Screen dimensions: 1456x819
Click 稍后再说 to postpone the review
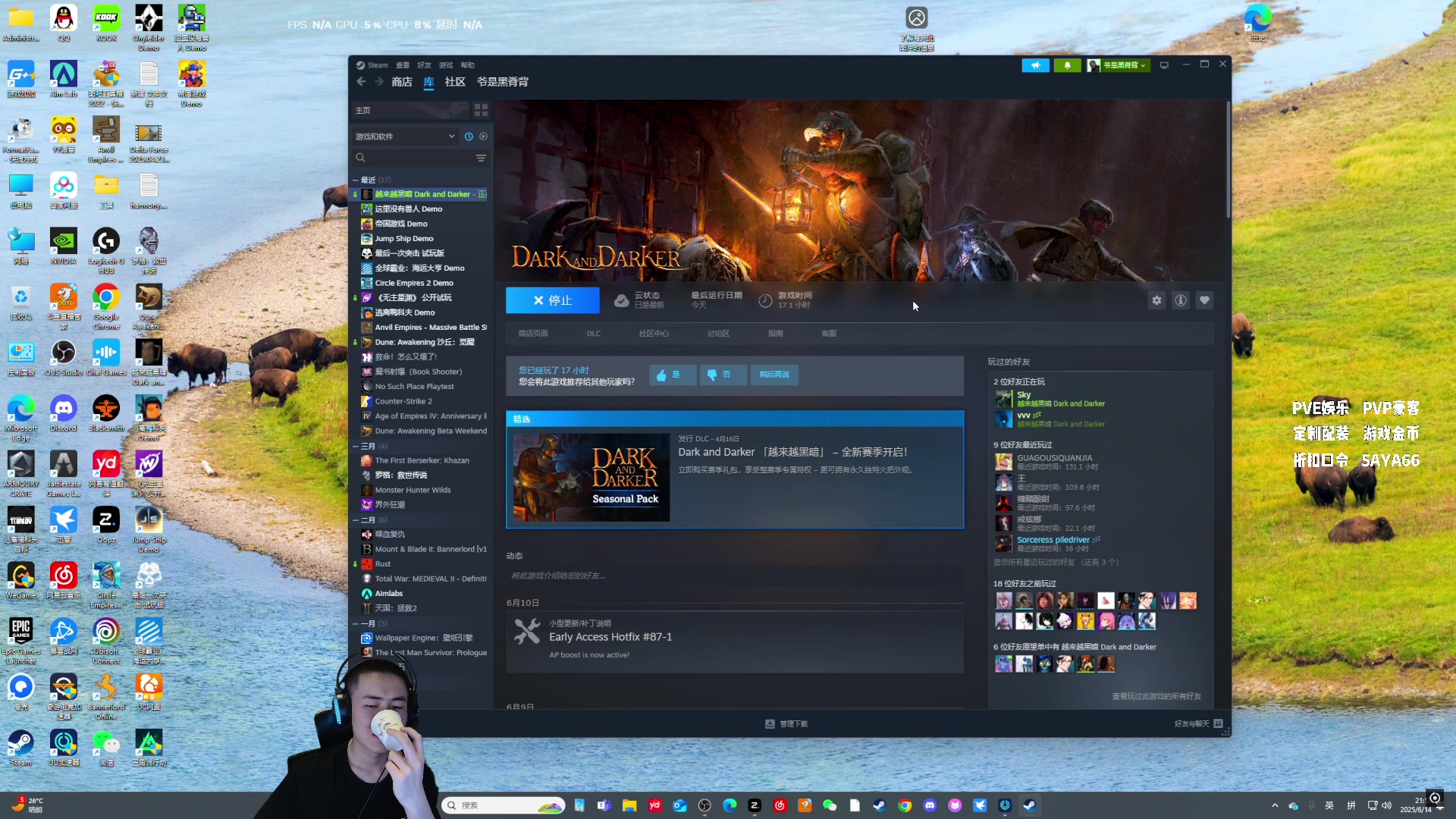tap(774, 375)
